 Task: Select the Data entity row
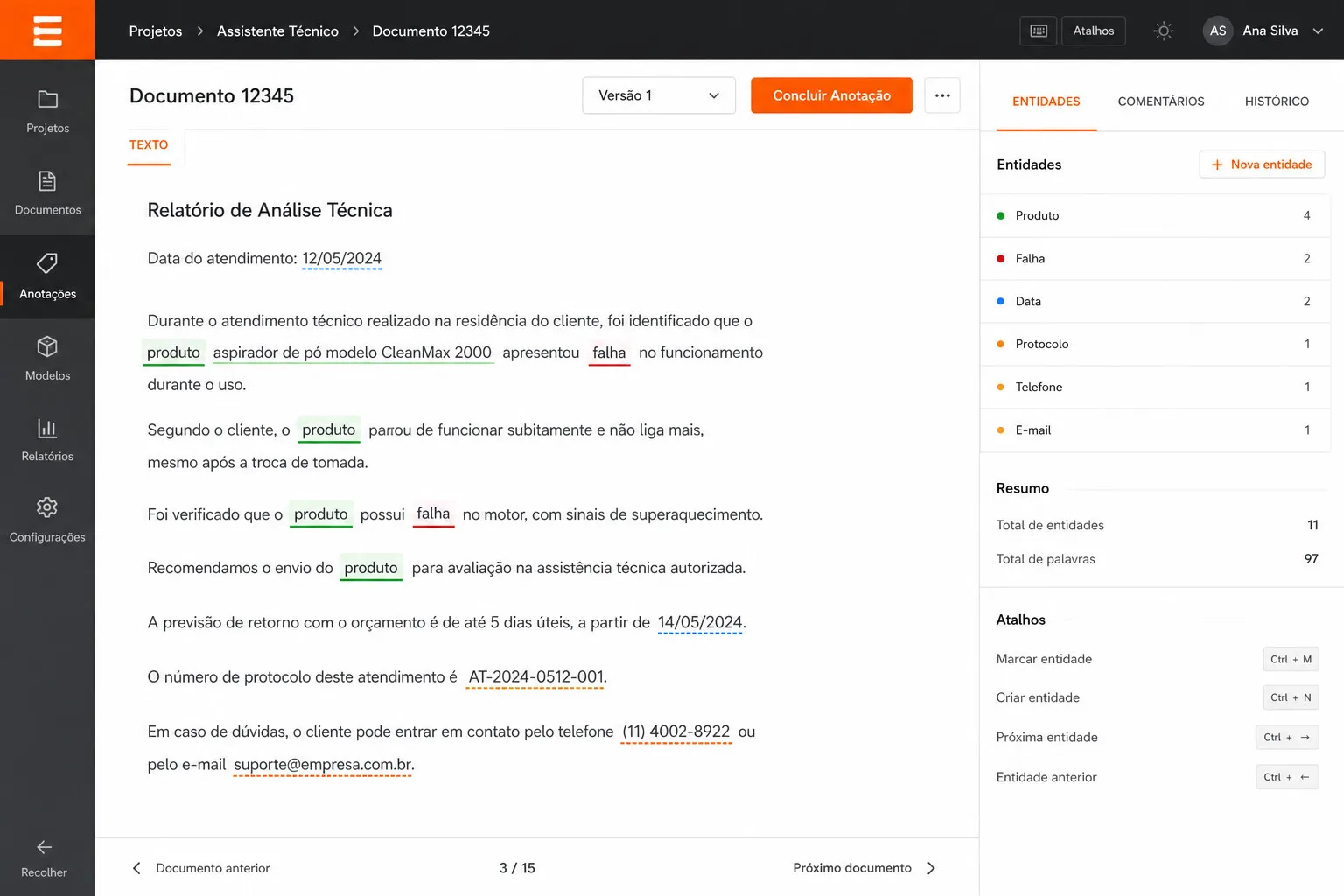coord(1155,301)
